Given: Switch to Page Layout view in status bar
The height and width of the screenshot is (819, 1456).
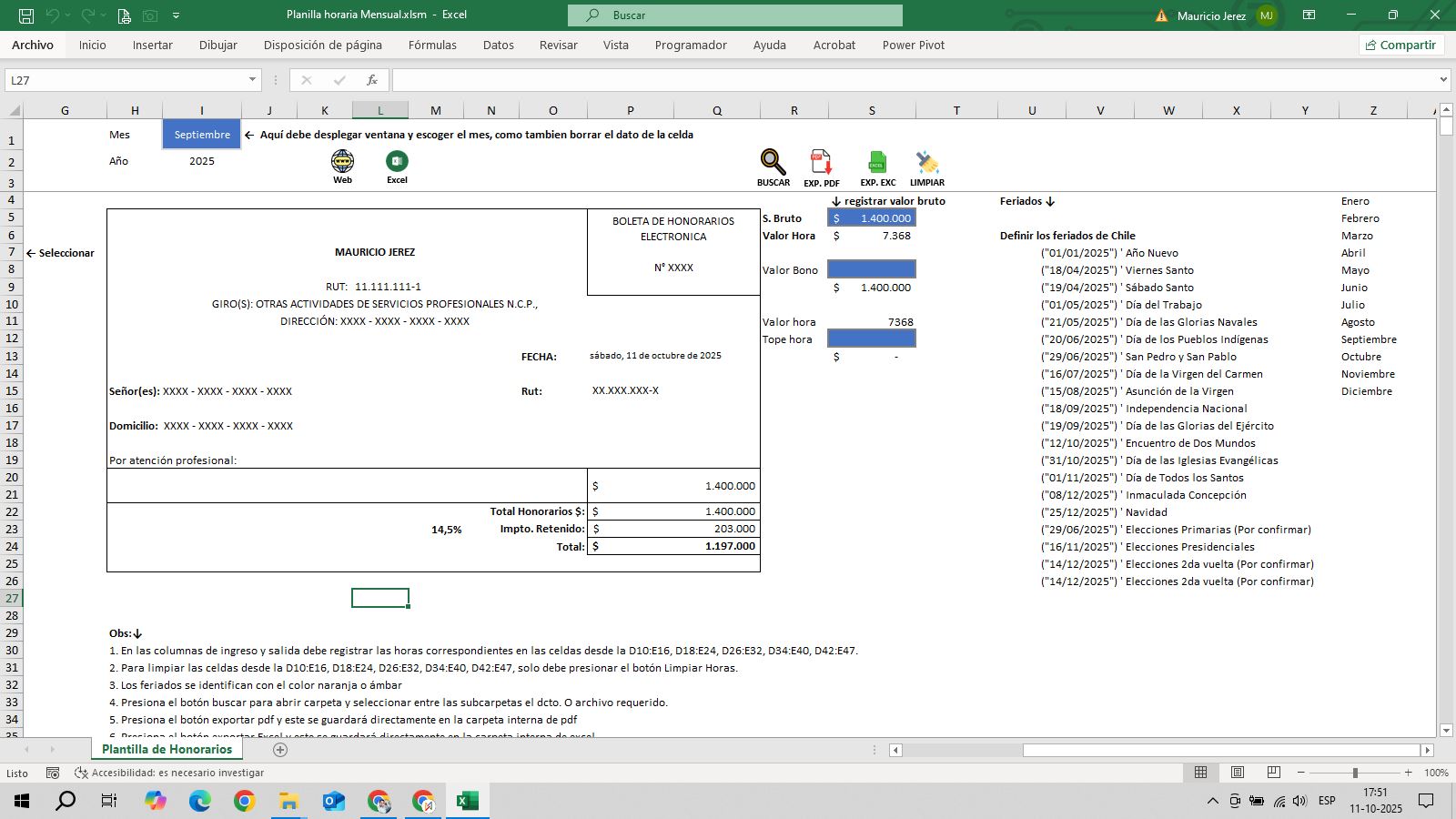Looking at the screenshot, I should pos(1238,773).
